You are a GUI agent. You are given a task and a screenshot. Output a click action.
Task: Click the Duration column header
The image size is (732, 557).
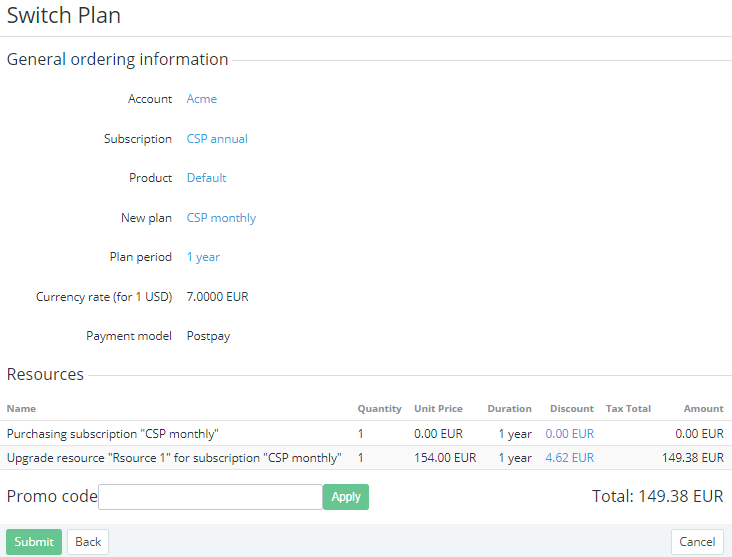[x=509, y=409]
